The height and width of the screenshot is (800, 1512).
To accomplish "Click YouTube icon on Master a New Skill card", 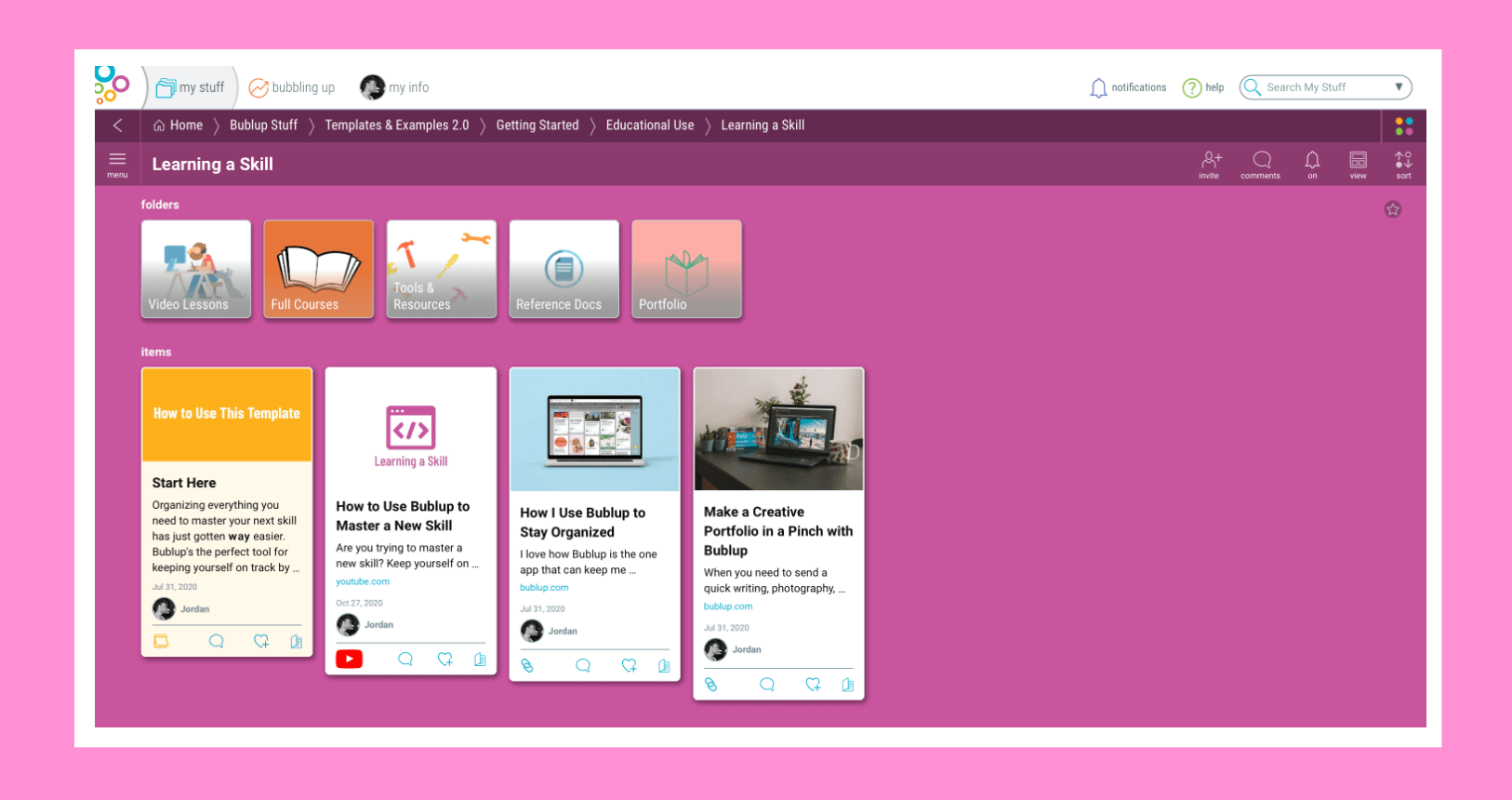I will click(x=349, y=659).
